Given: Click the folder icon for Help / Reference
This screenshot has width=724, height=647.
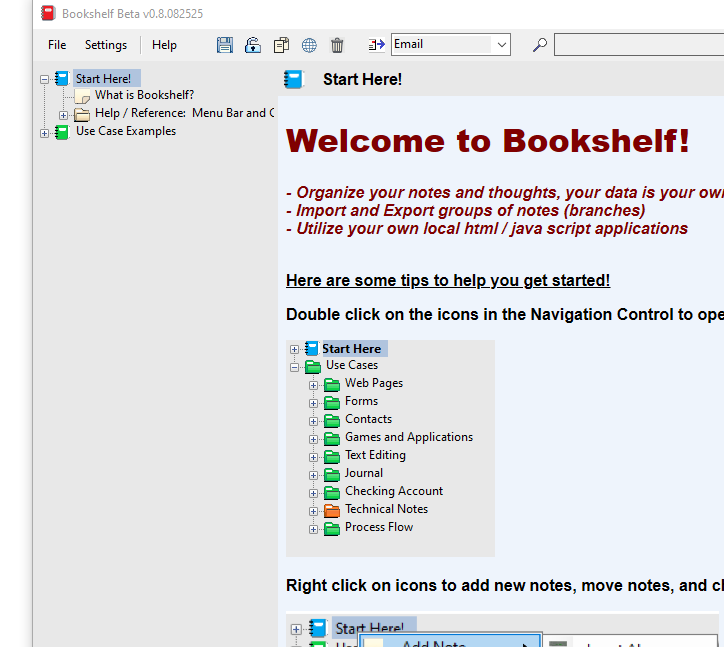Looking at the screenshot, I should tap(82, 114).
